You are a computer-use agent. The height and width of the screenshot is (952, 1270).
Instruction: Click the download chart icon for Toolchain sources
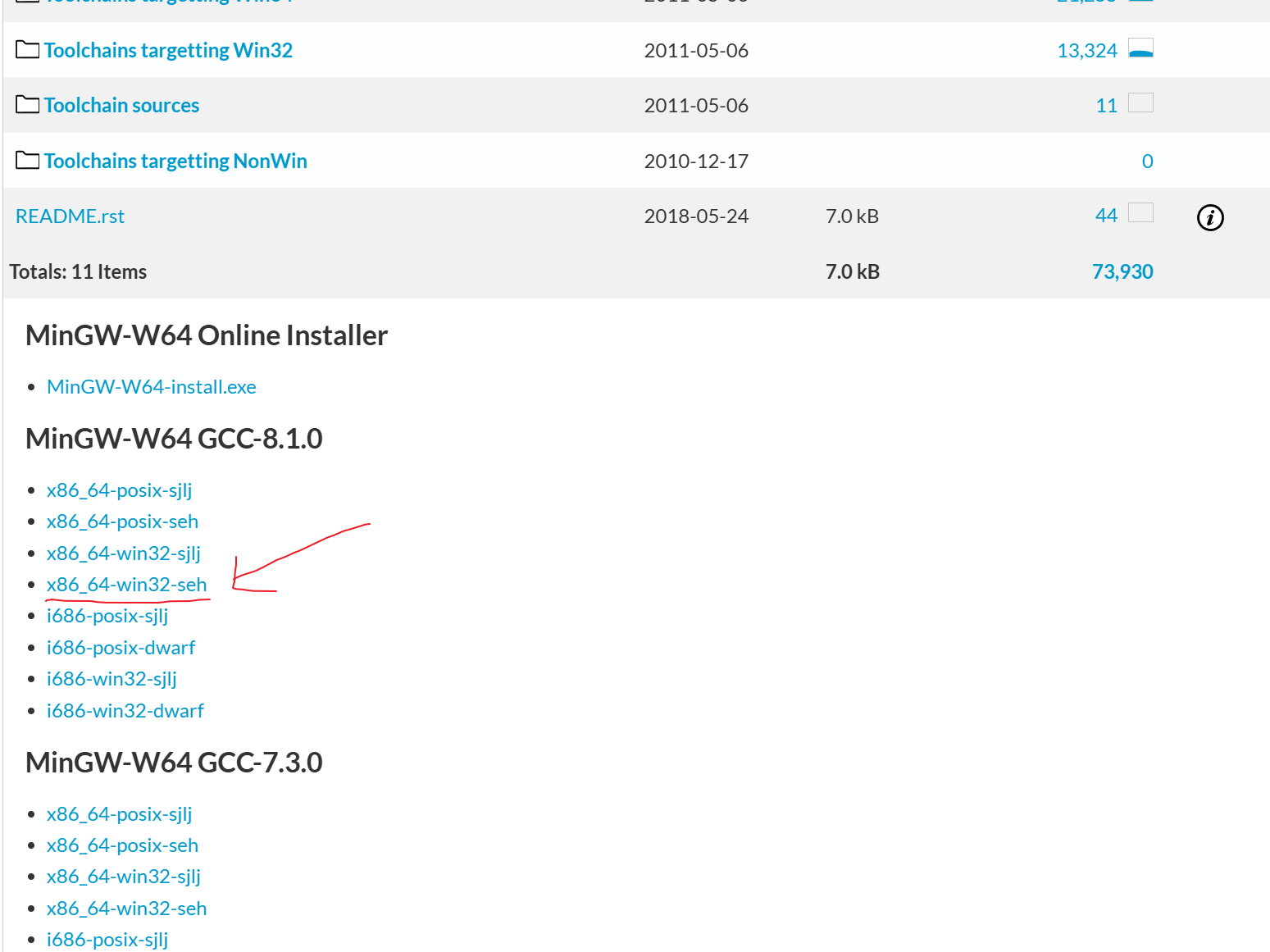coord(1140,102)
